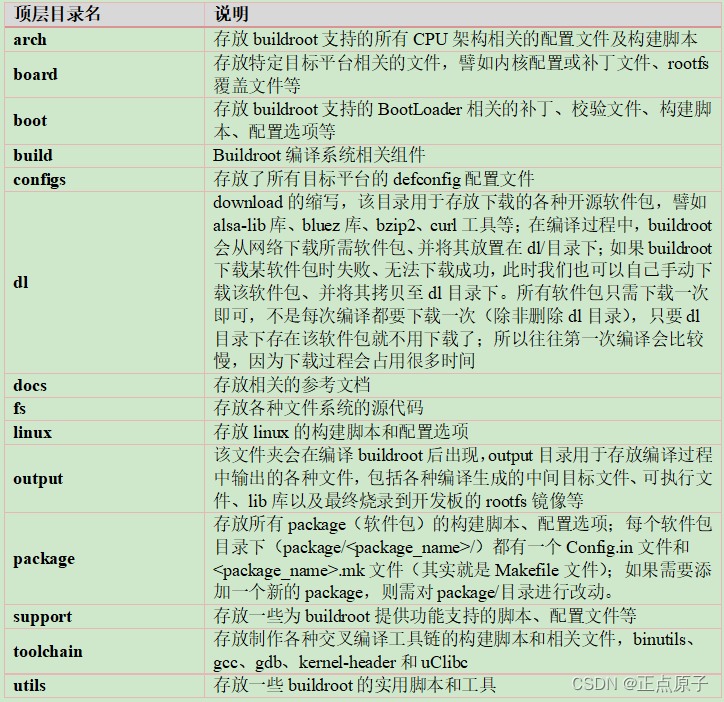Select the 'docs' directory name cell

click(x=104, y=385)
